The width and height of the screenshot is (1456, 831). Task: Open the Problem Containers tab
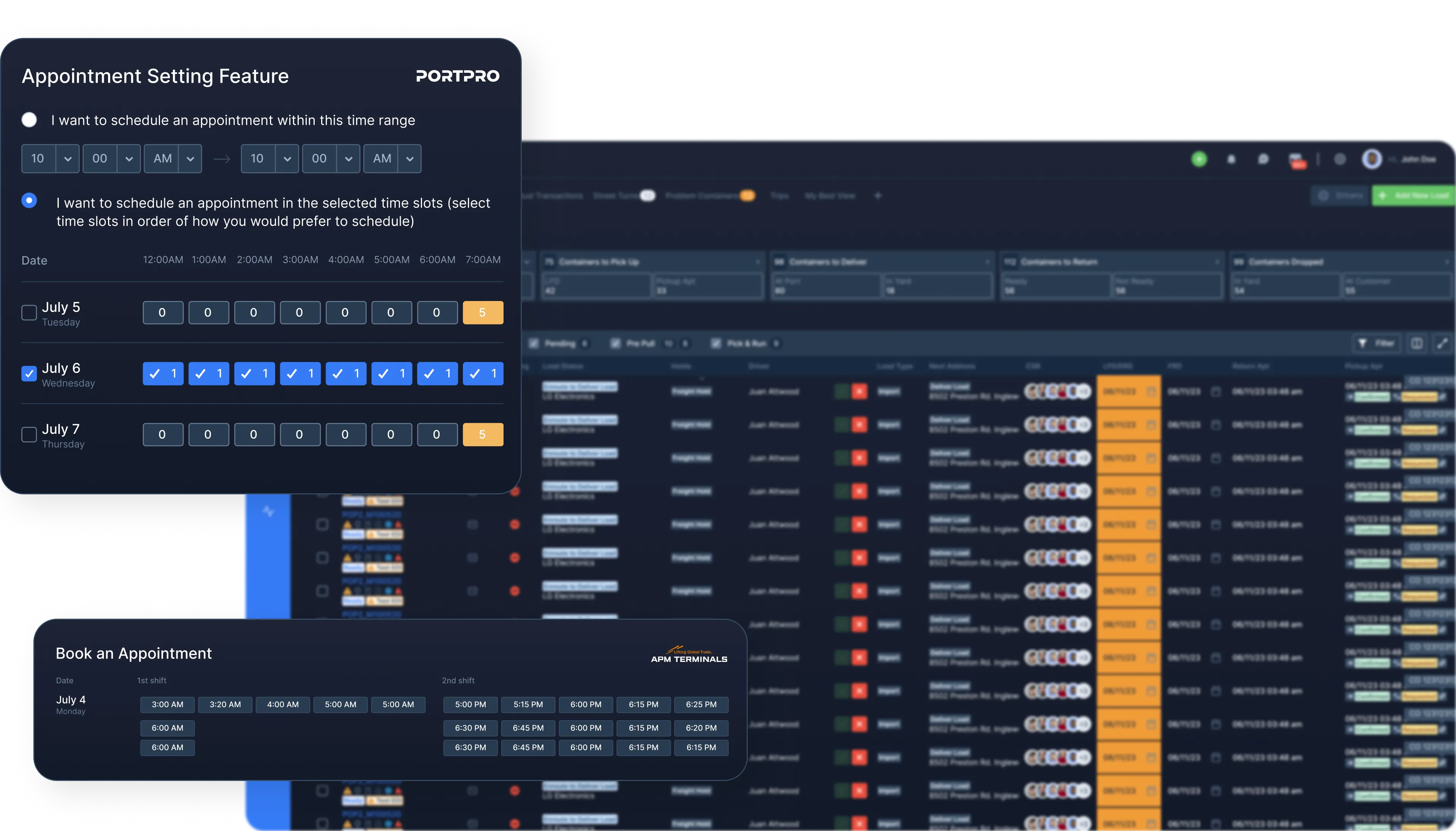click(702, 196)
